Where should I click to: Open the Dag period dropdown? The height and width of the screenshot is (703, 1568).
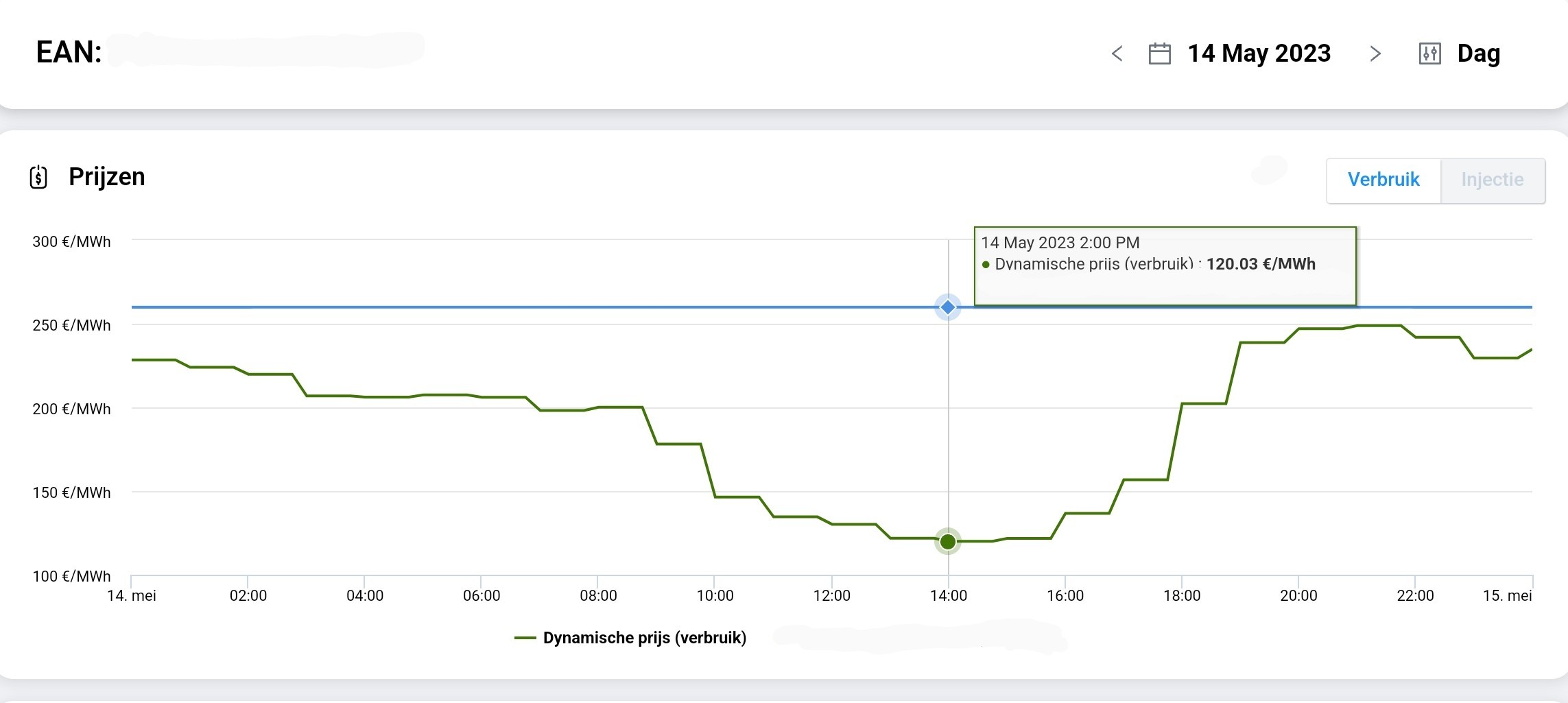click(1478, 53)
